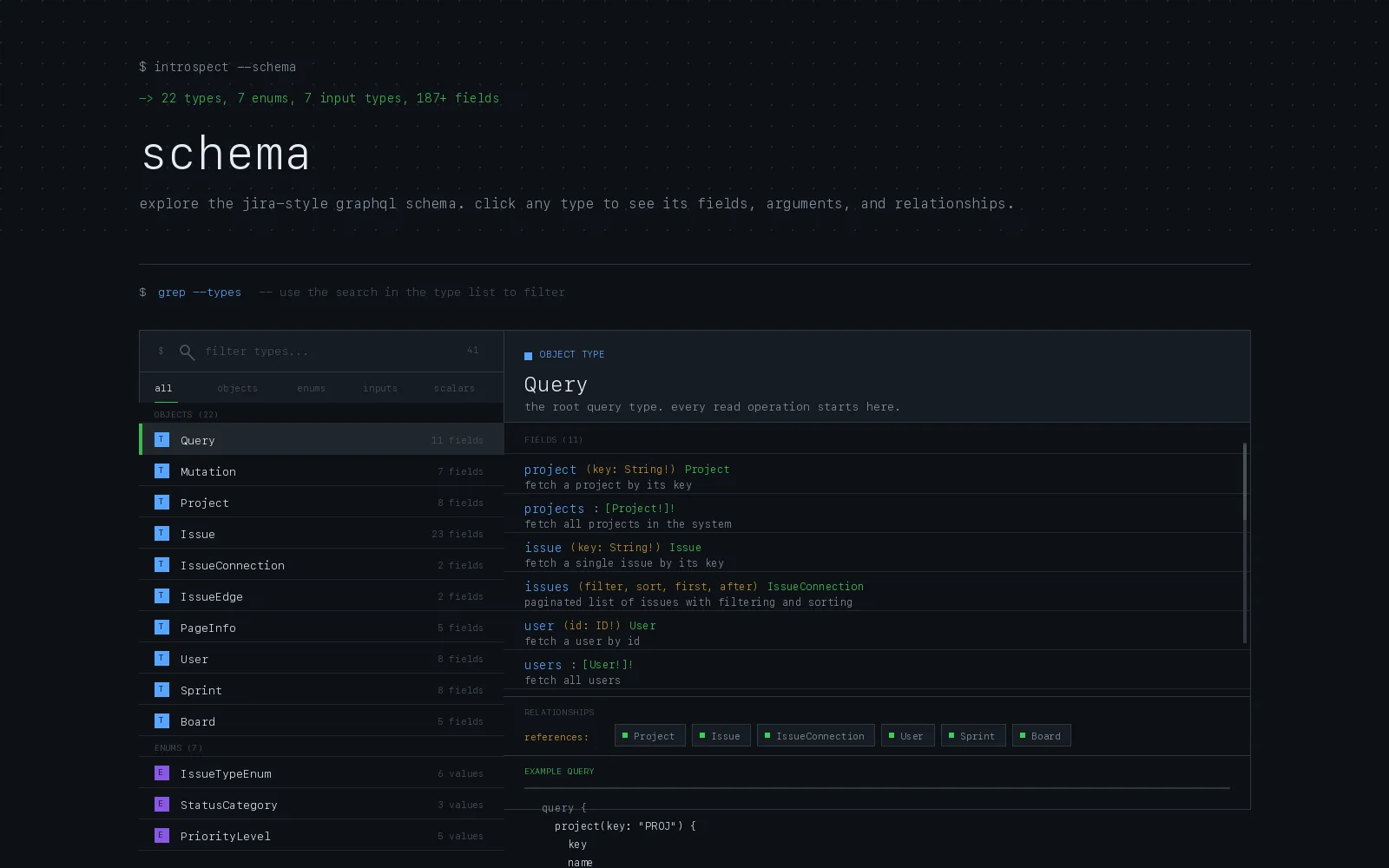The image size is (1389, 868).
Task: Switch to the all tab
Action: point(164,388)
